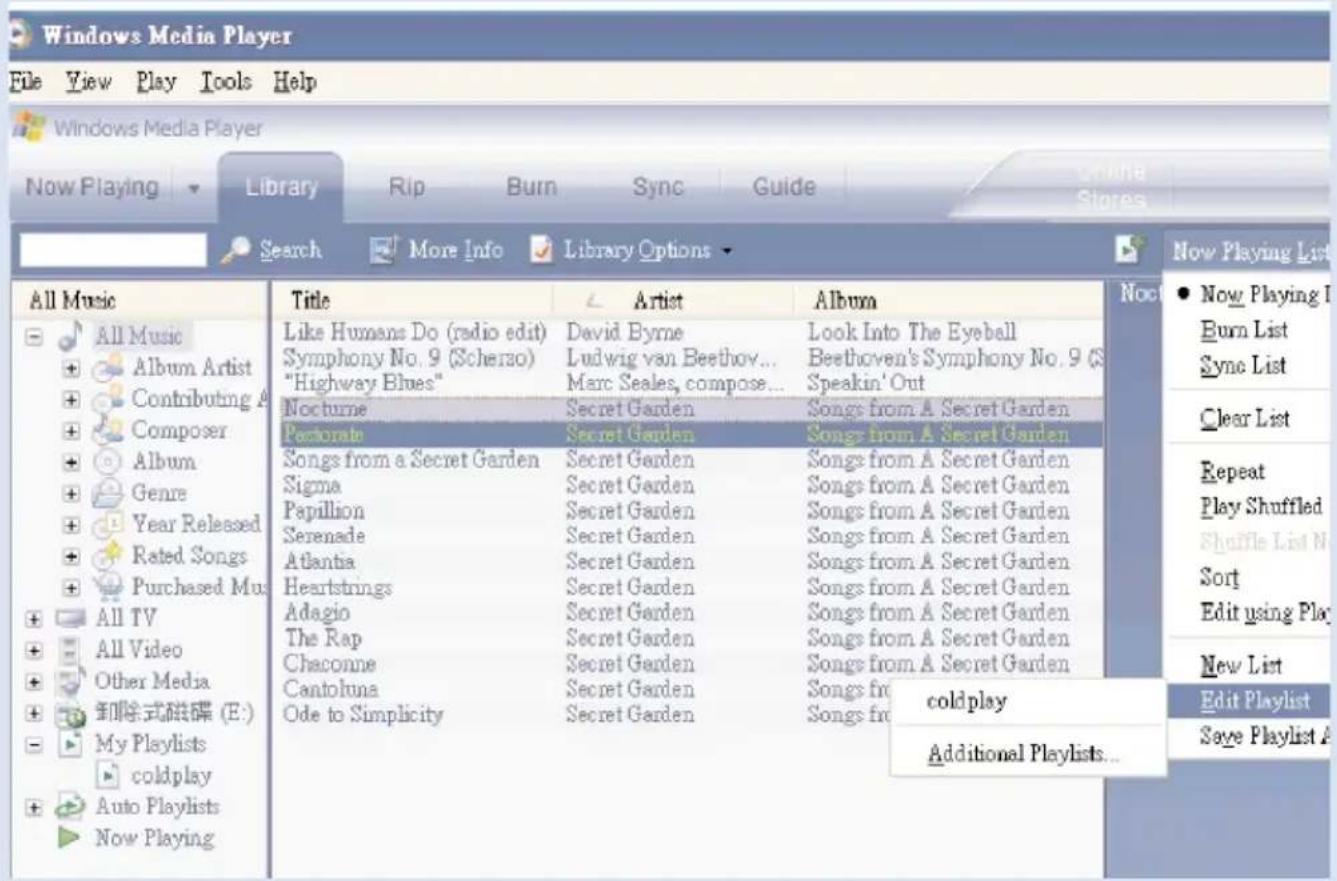This screenshot has width=1337, height=881.
Task: Open the View menu
Action: pyautogui.click(x=89, y=82)
